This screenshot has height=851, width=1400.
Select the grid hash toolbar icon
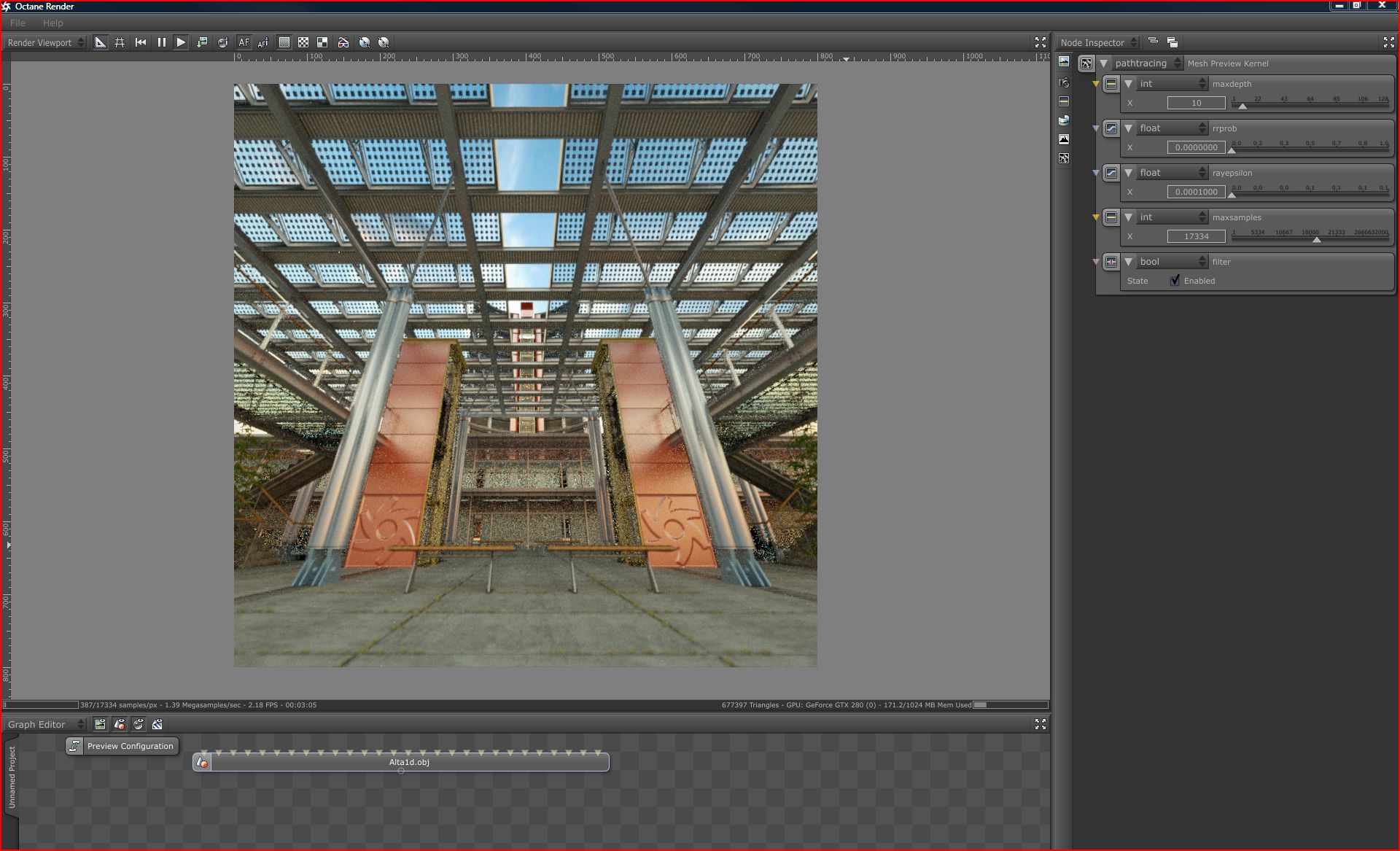(120, 42)
